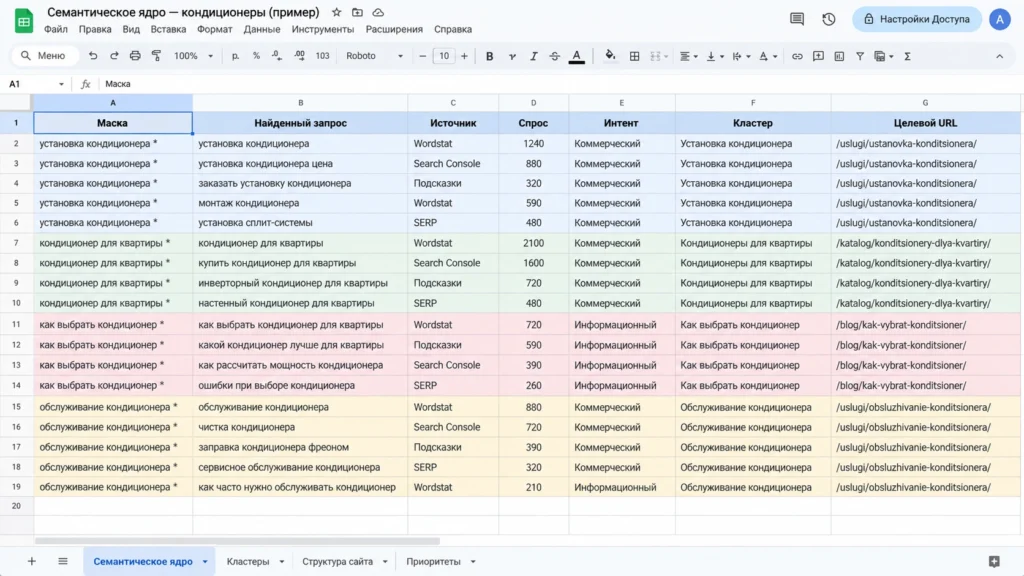Toggle bold formatting
Screen dimensions: 1024x576
click(x=489, y=56)
